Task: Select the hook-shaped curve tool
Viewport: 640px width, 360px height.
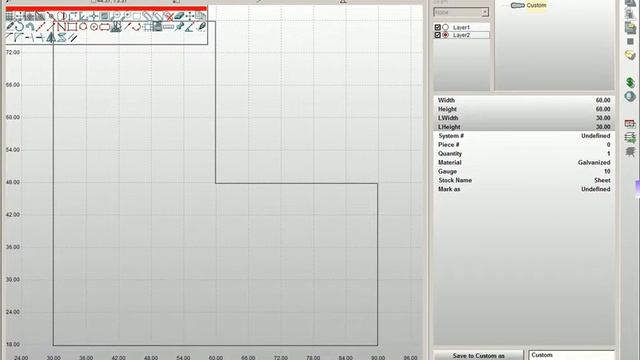Action: 137,27
